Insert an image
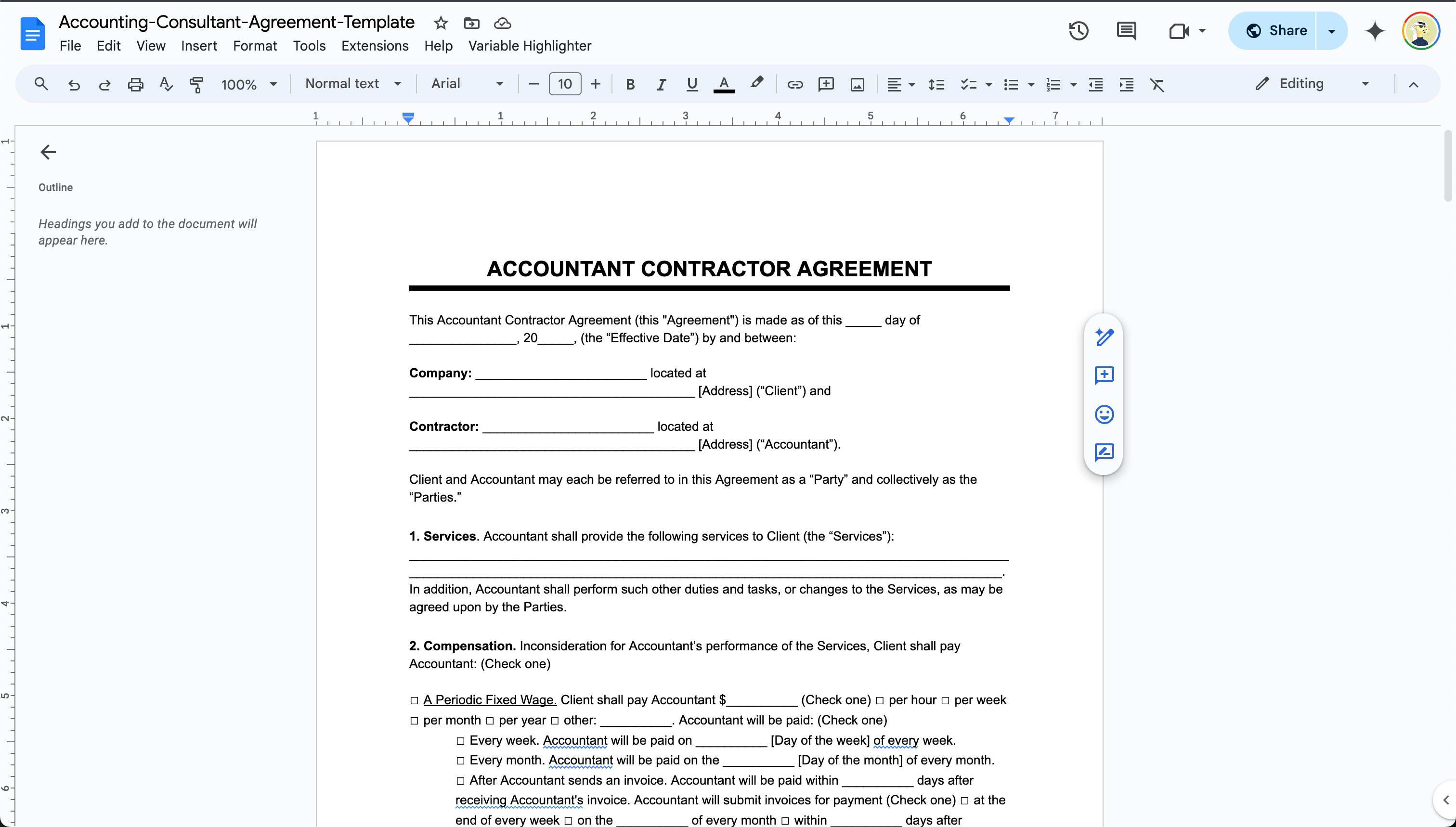The image size is (1456, 827). (x=857, y=84)
